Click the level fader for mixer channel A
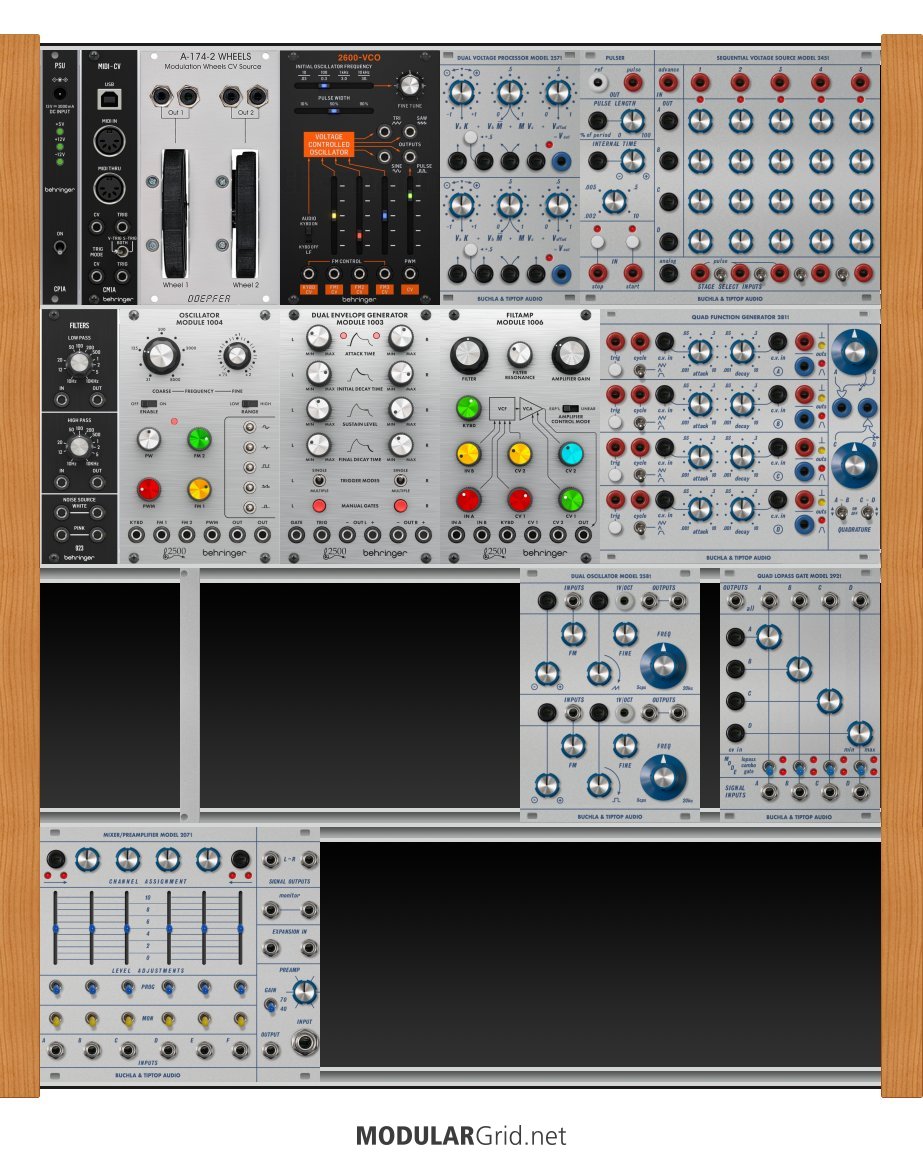The width and height of the screenshot is (923, 1157). [56, 928]
